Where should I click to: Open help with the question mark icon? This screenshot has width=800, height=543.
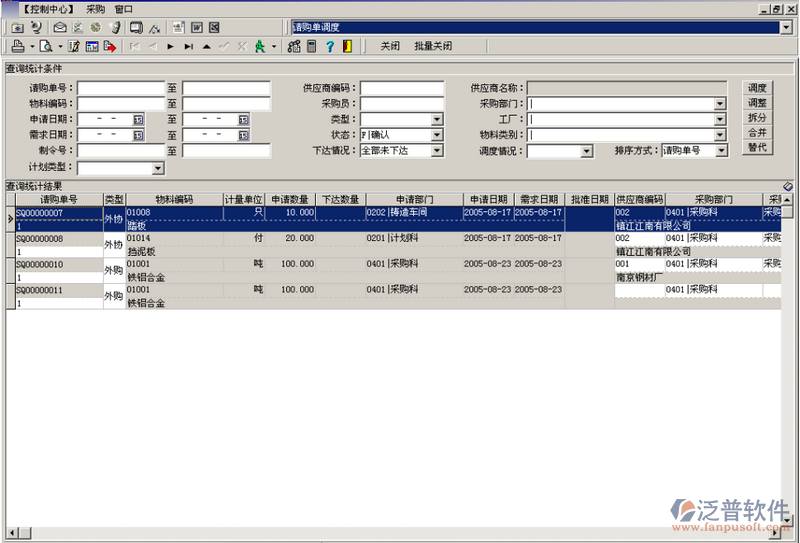point(329,46)
